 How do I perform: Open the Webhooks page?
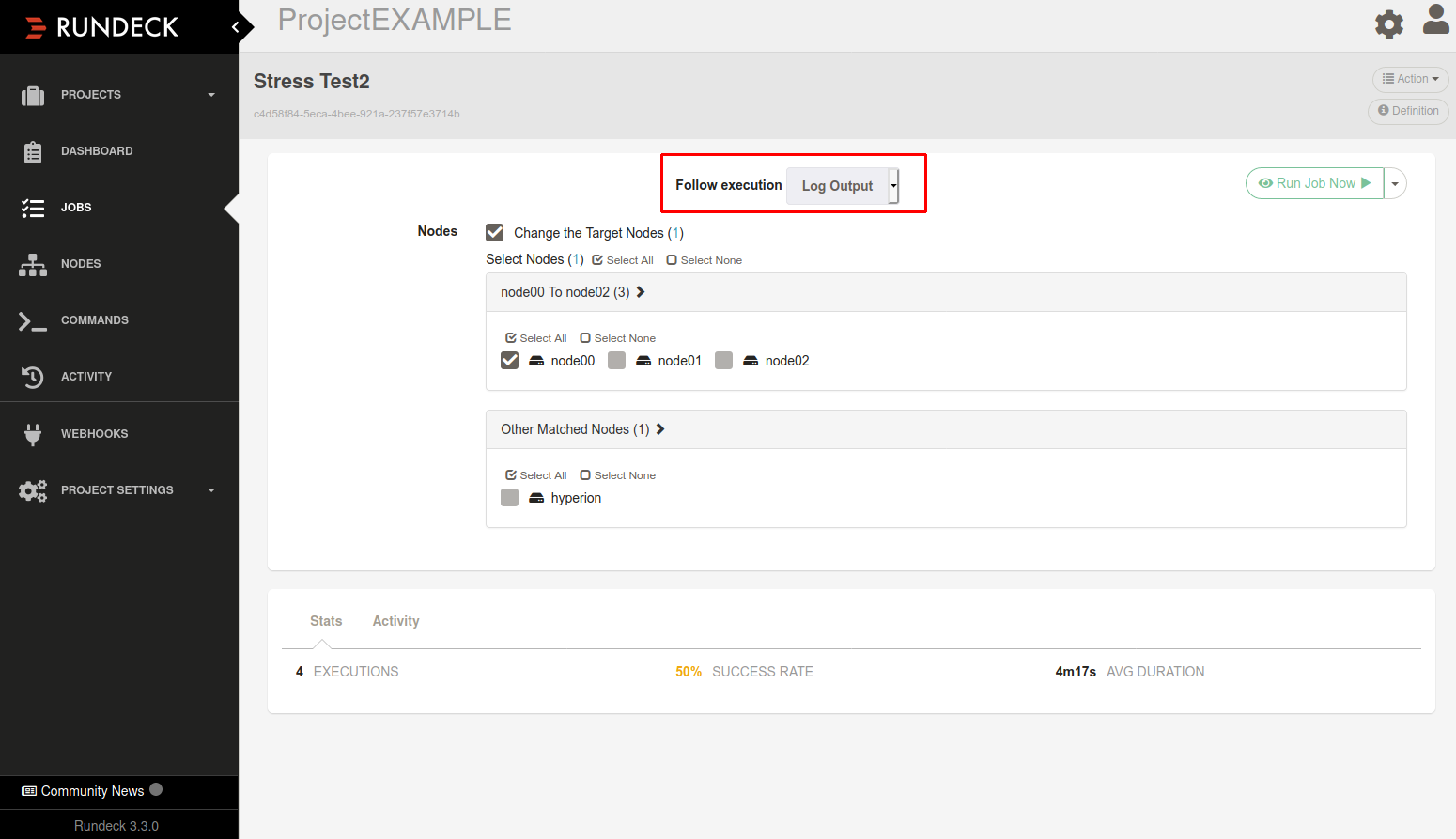click(x=94, y=433)
